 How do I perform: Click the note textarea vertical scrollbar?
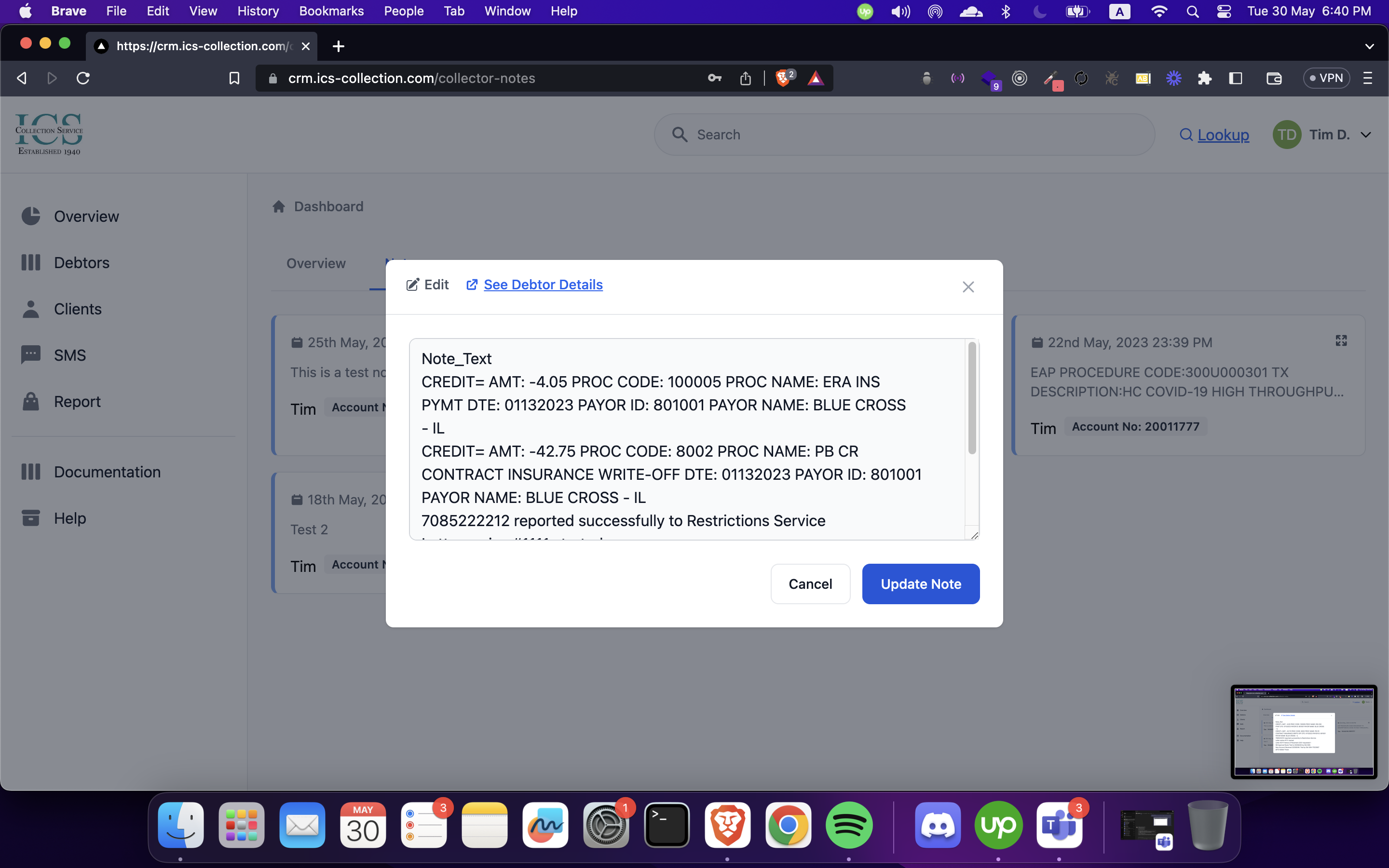[x=971, y=398]
